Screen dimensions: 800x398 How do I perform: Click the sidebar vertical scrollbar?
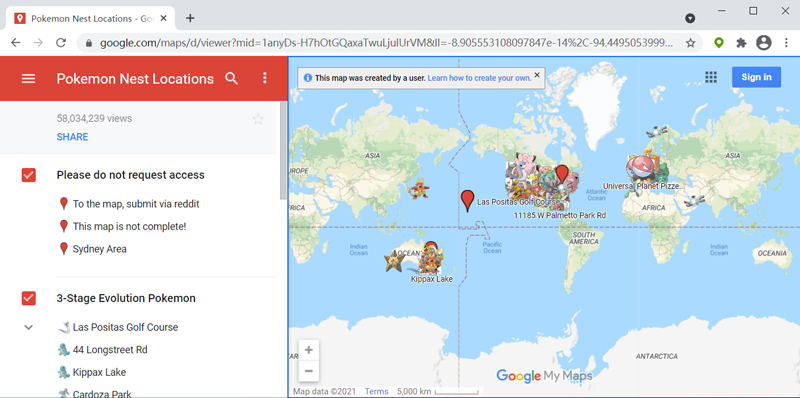click(283, 151)
